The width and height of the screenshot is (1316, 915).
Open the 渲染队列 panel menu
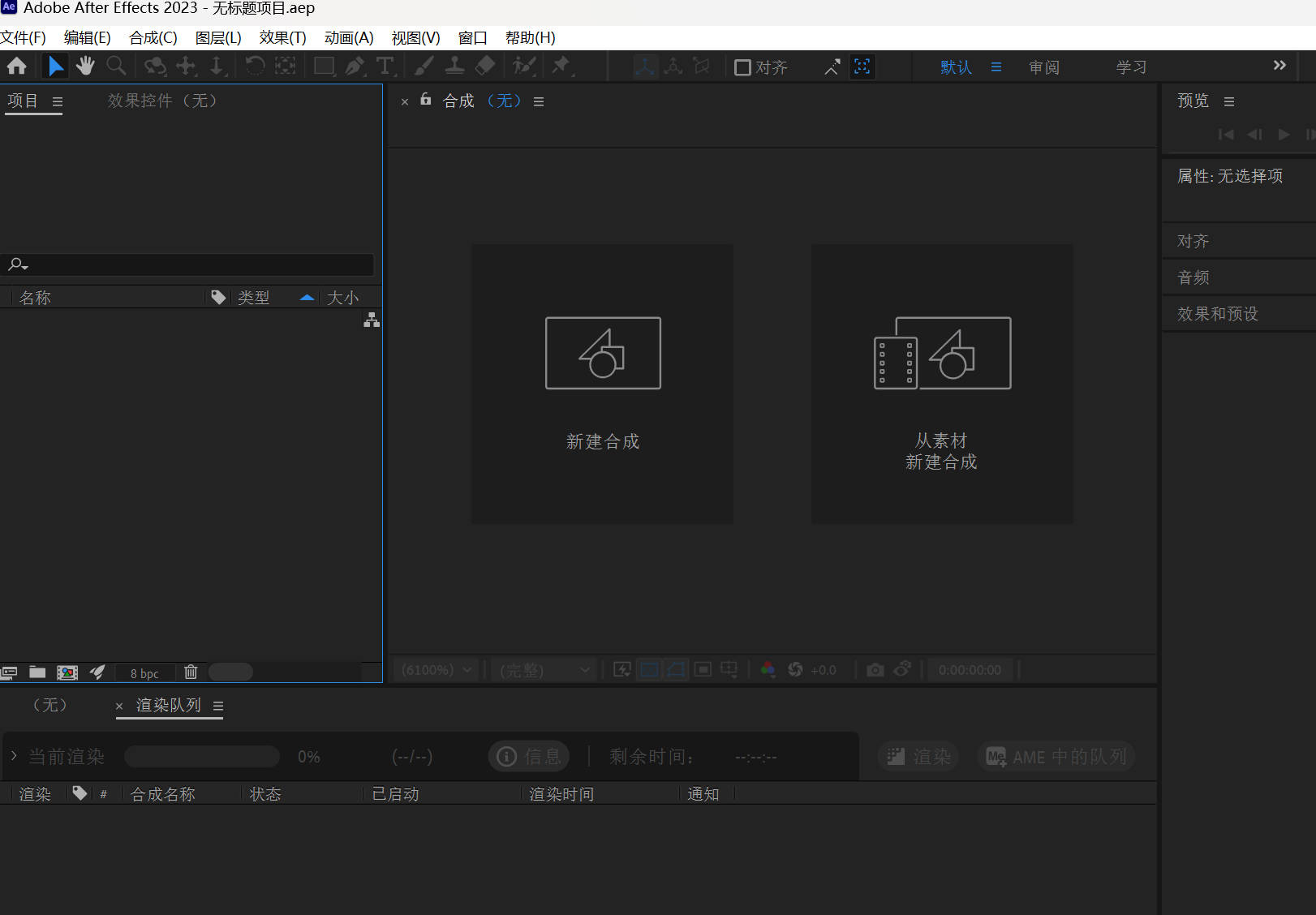coord(217,707)
